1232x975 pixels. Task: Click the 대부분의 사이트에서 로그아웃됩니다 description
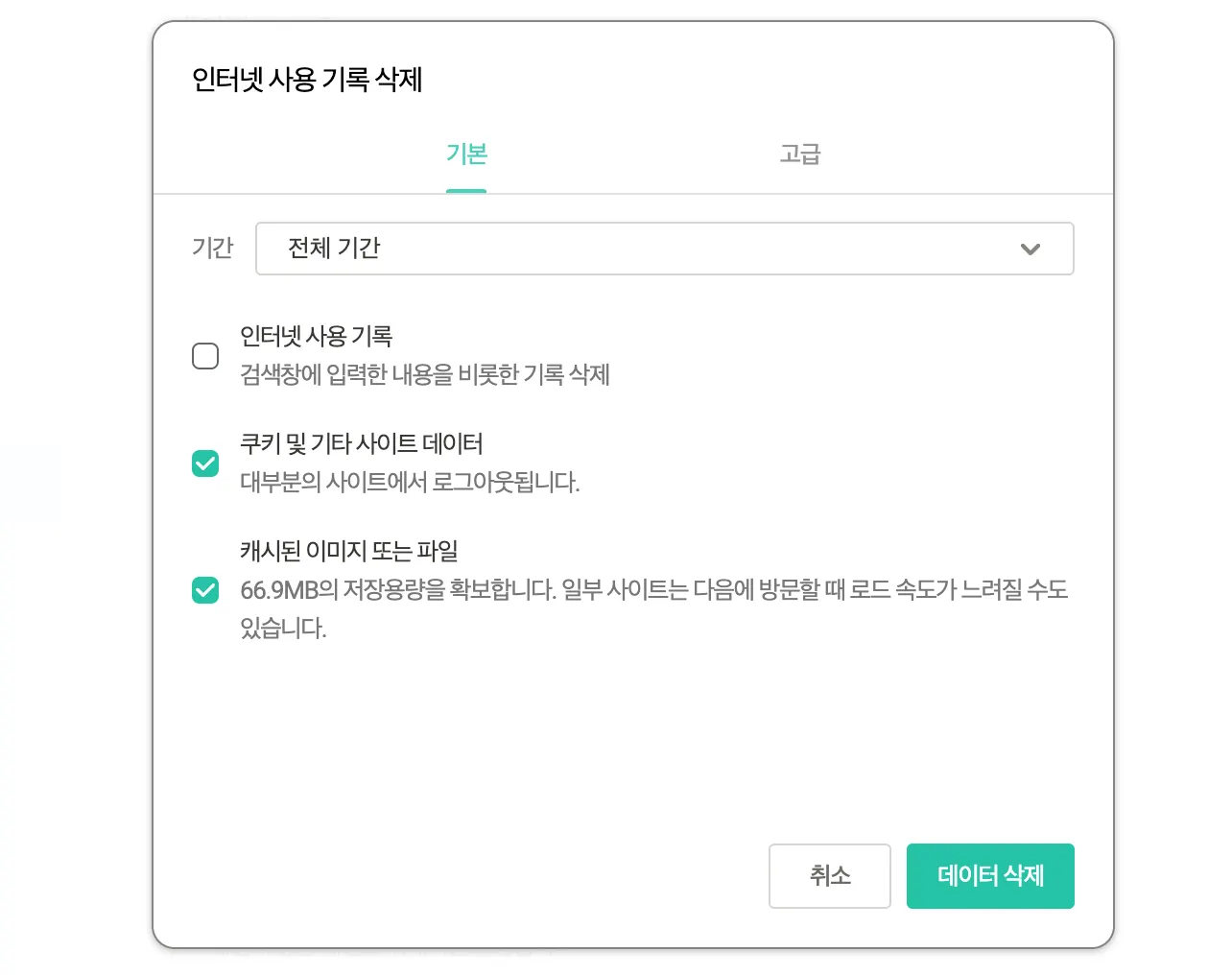pyautogui.click(x=410, y=482)
